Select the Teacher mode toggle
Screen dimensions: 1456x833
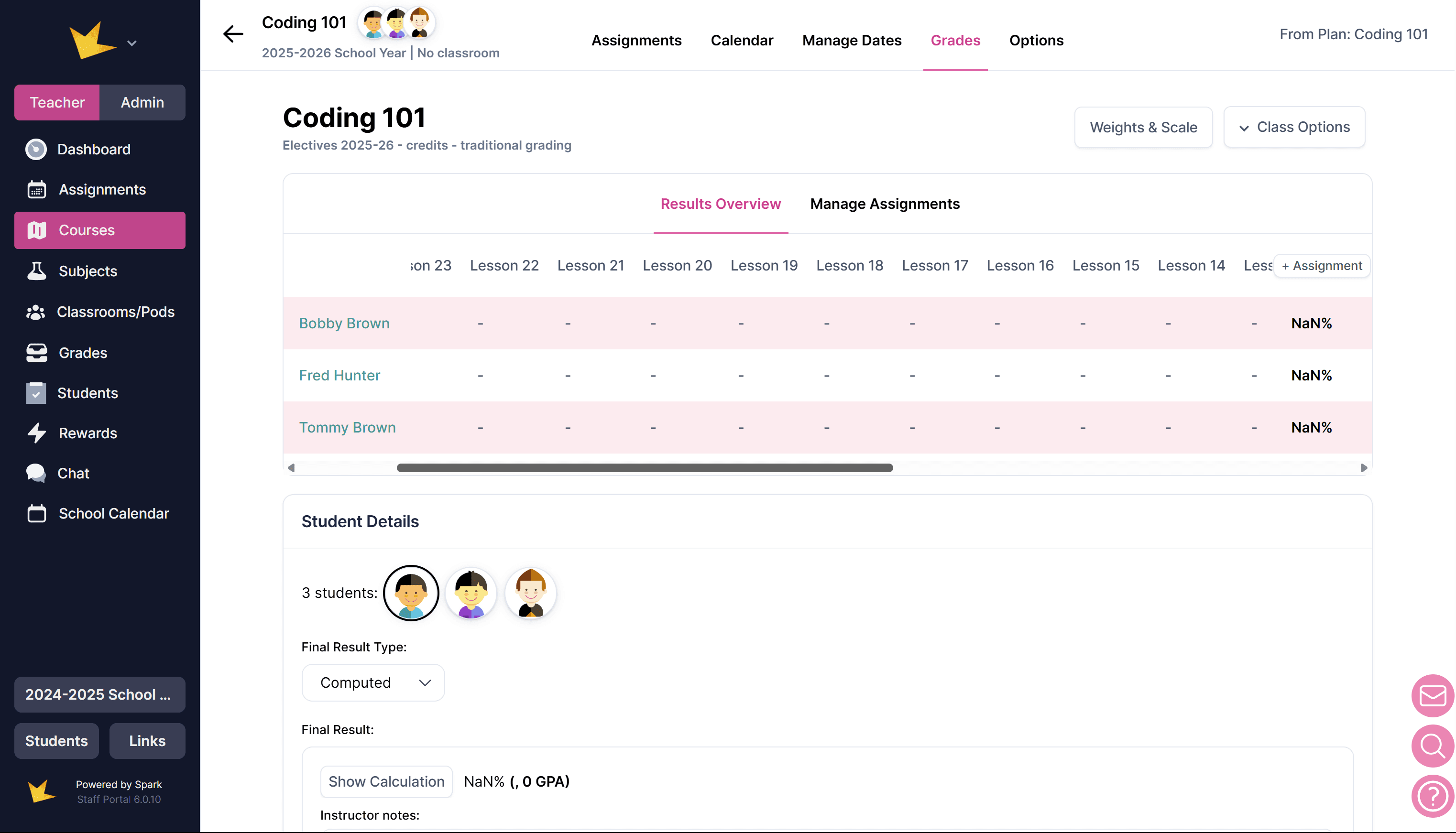(56, 102)
